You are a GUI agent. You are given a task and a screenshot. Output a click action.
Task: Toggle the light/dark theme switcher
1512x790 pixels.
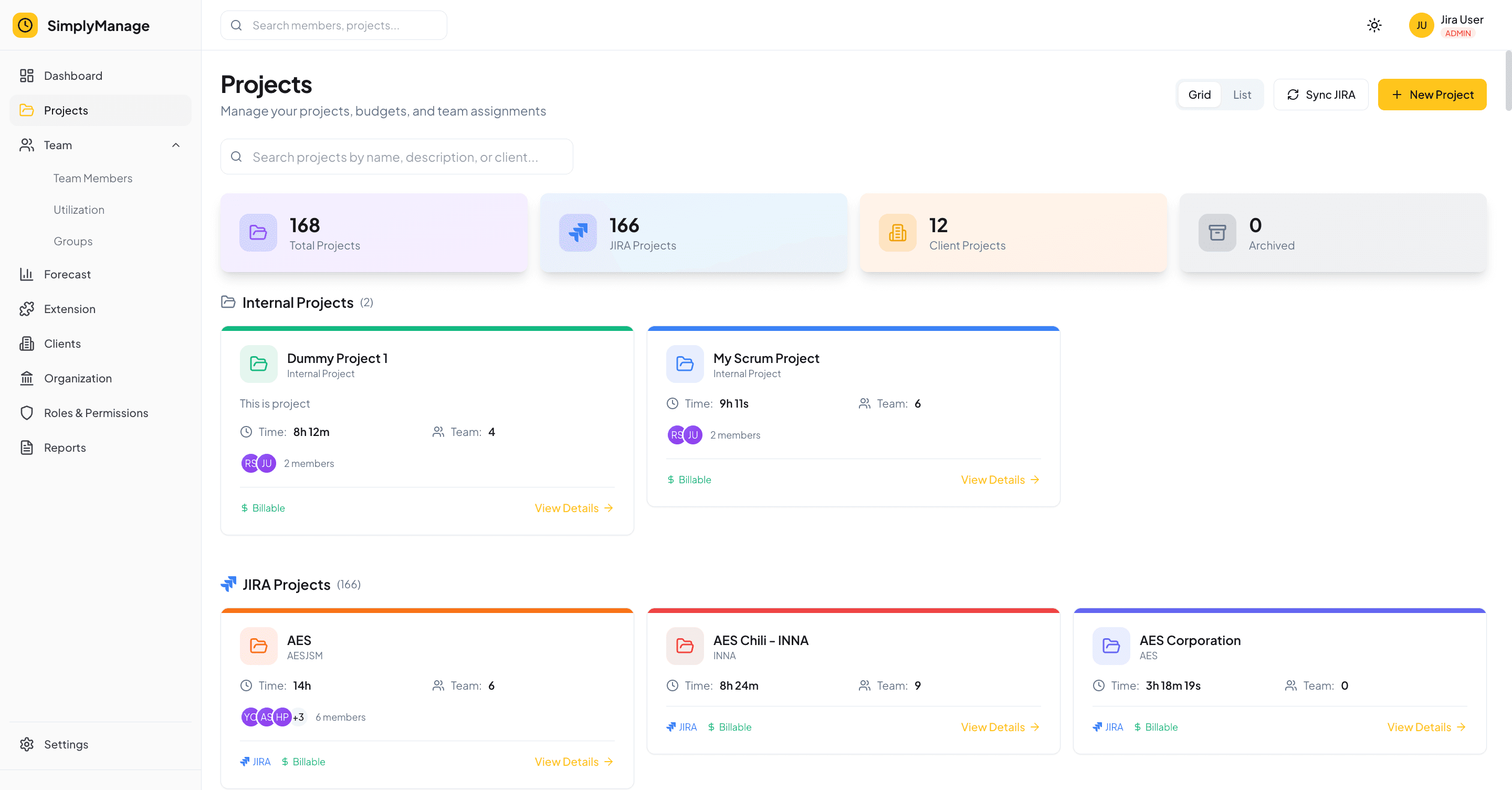[x=1374, y=25]
